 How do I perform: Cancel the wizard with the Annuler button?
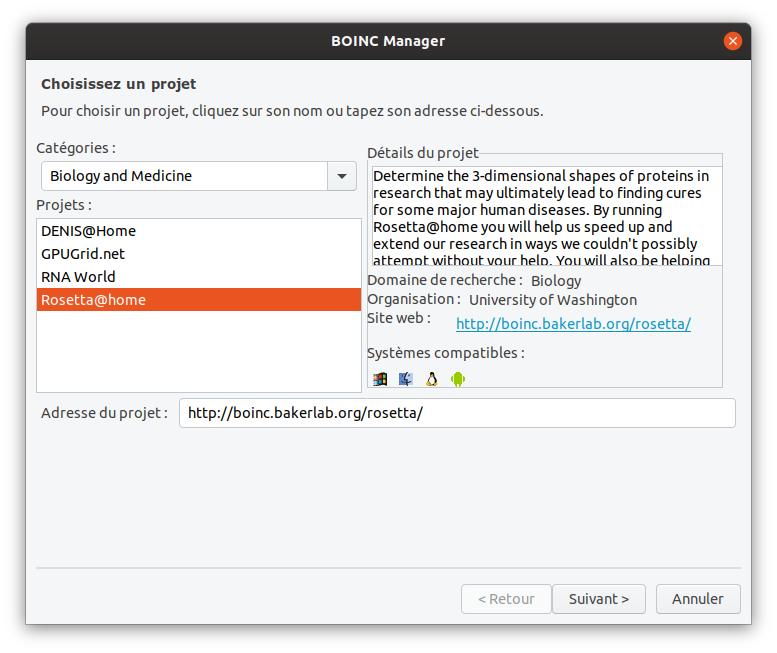698,599
